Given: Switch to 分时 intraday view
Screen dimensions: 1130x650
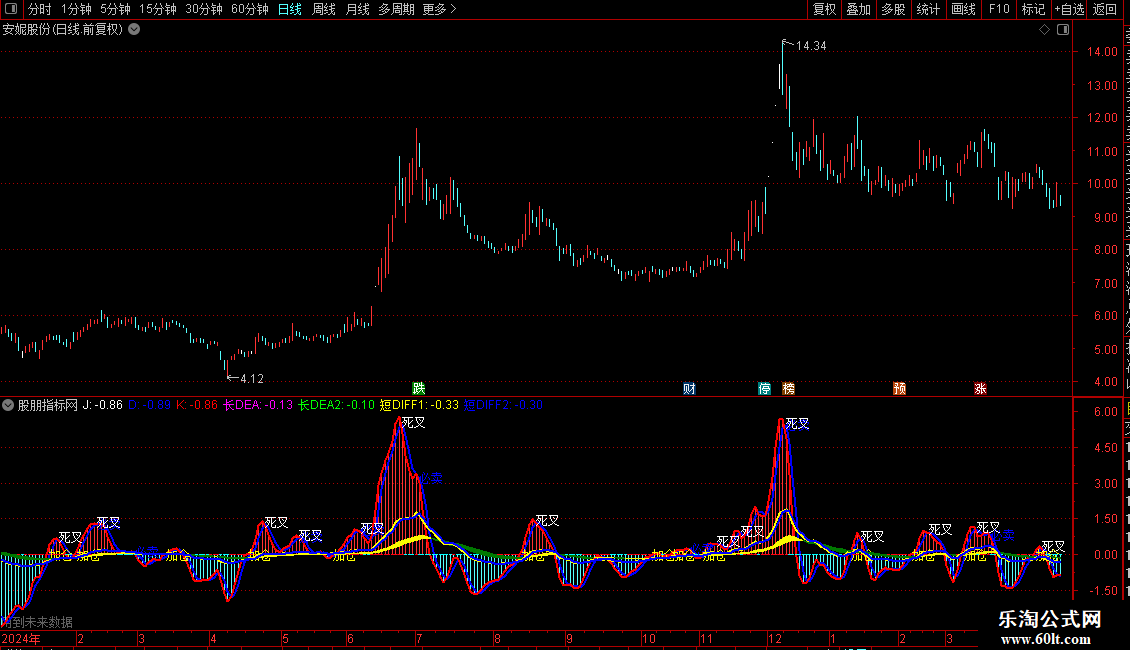Looking at the screenshot, I should [40, 9].
